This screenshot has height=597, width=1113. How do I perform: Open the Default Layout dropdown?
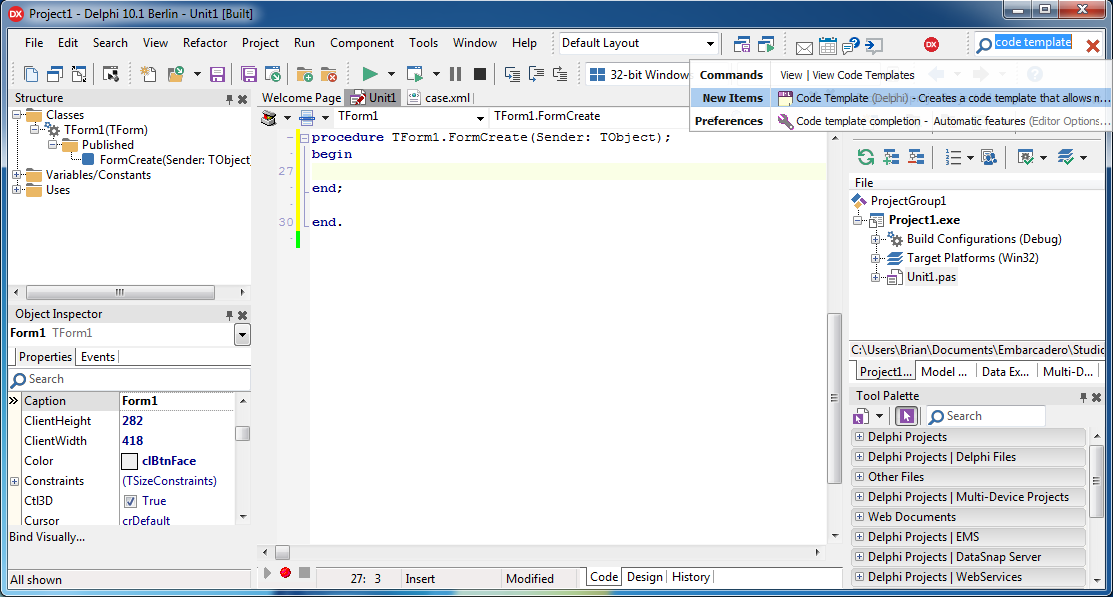(x=712, y=43)
